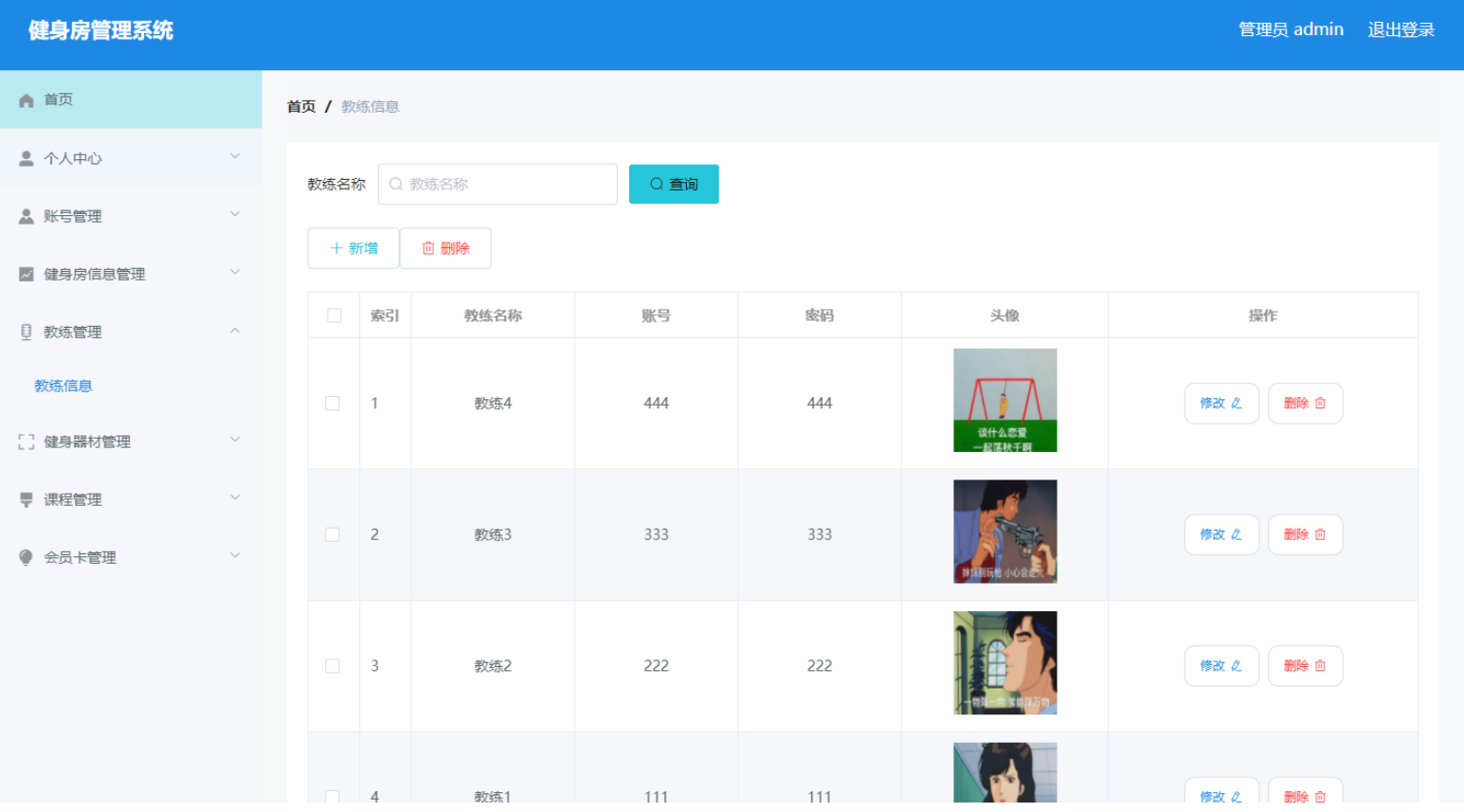The height and width of the screenshot is (812, 1464).
Task: Select the 课程管理 menu label
Action: [x=73, y=500]
